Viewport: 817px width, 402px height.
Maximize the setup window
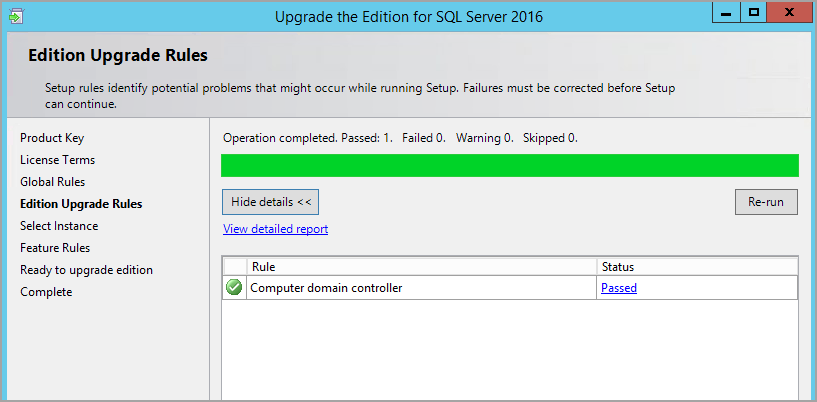pos(753,12)
